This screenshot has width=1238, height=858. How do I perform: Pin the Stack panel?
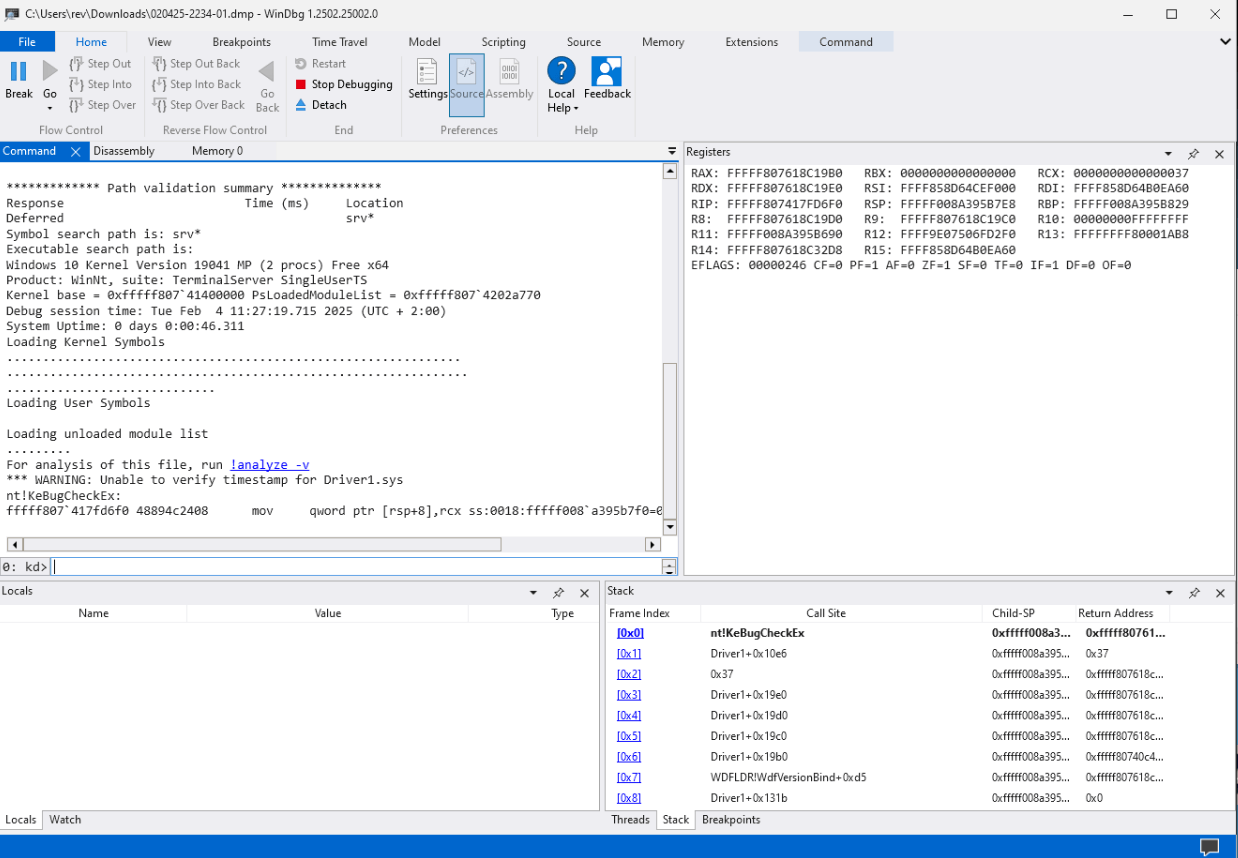1193,593
